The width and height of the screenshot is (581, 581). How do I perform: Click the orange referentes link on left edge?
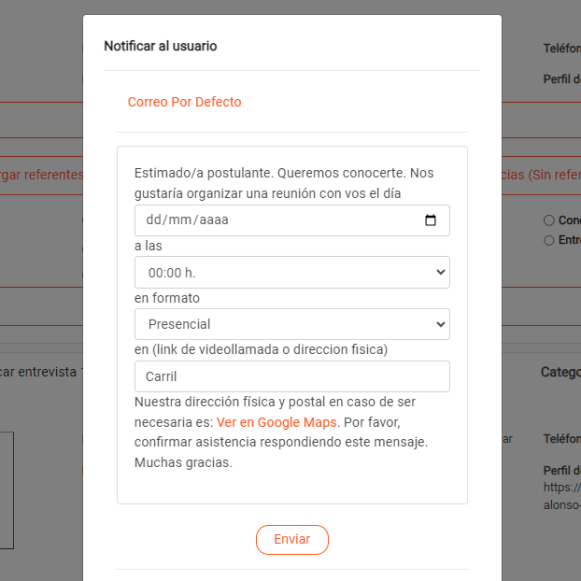click(x=41, y=175)
